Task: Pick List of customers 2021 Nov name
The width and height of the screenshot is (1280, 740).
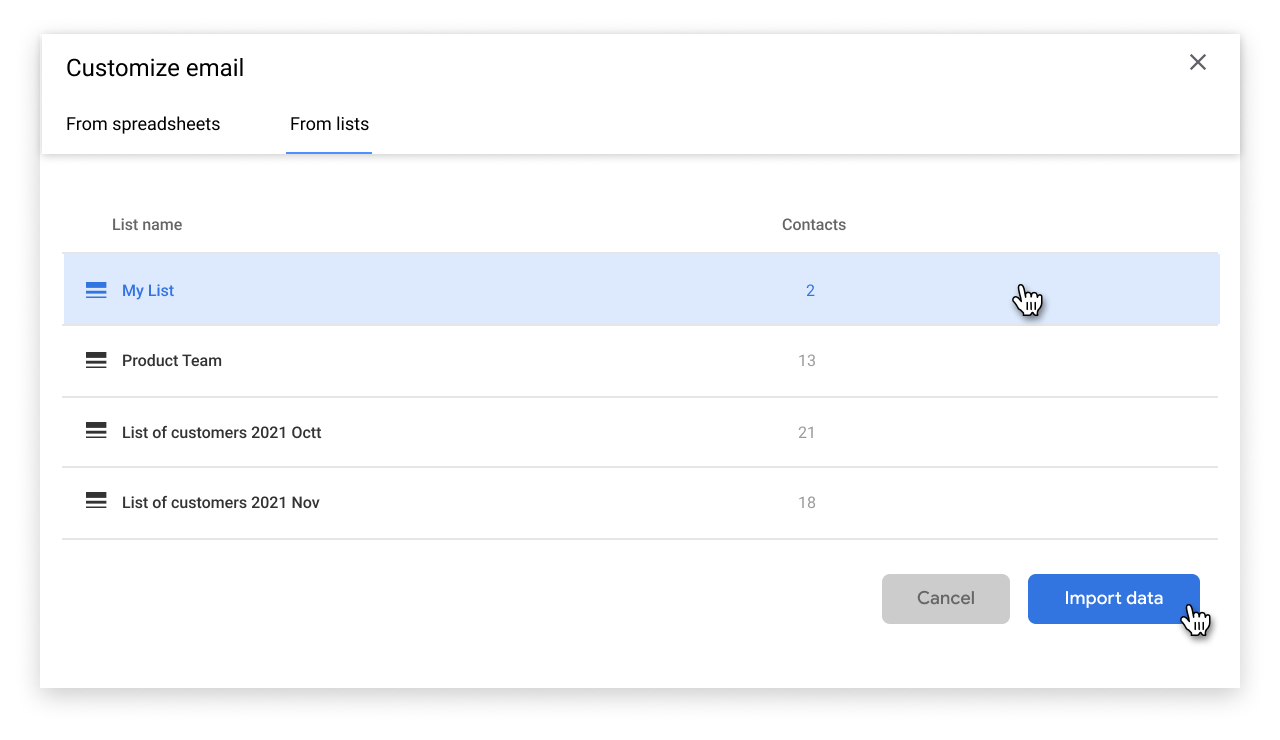Action: tap(220, 503)
